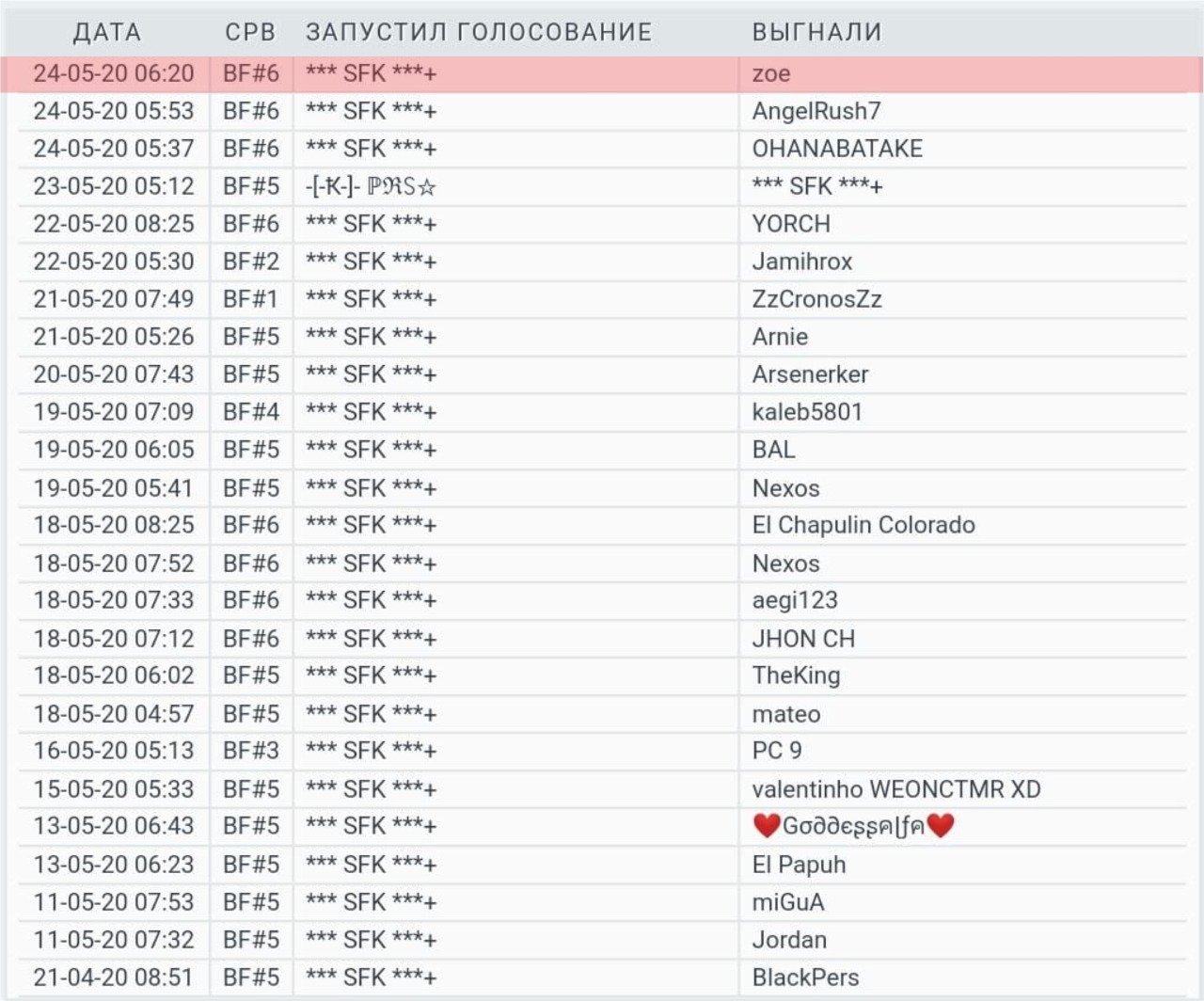Select the player JHON CH
Viewport: 1204px width, 1001px height.
point(803,638)
